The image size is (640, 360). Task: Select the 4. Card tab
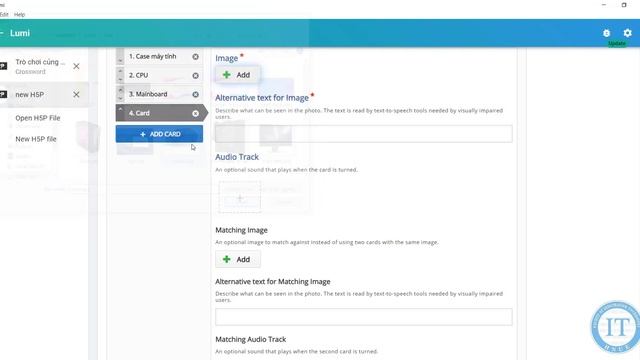pyautogui.click(x=139, y=113)
